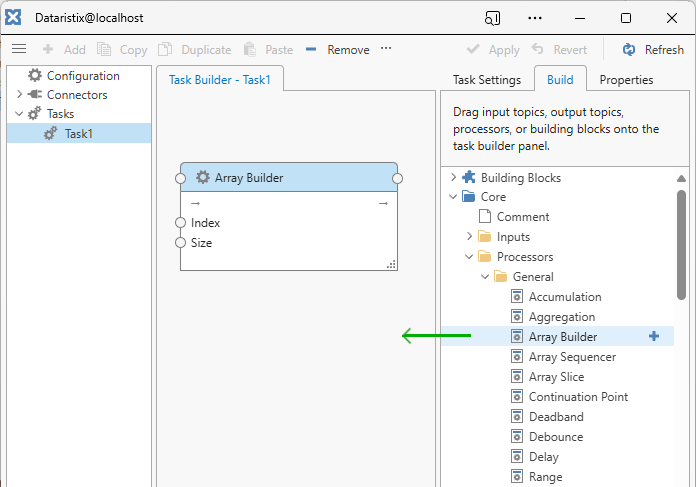The height and width of the screenshot is (487, 696).
Task: Click the Dataristix app logo icon
Action: (13, 18)
